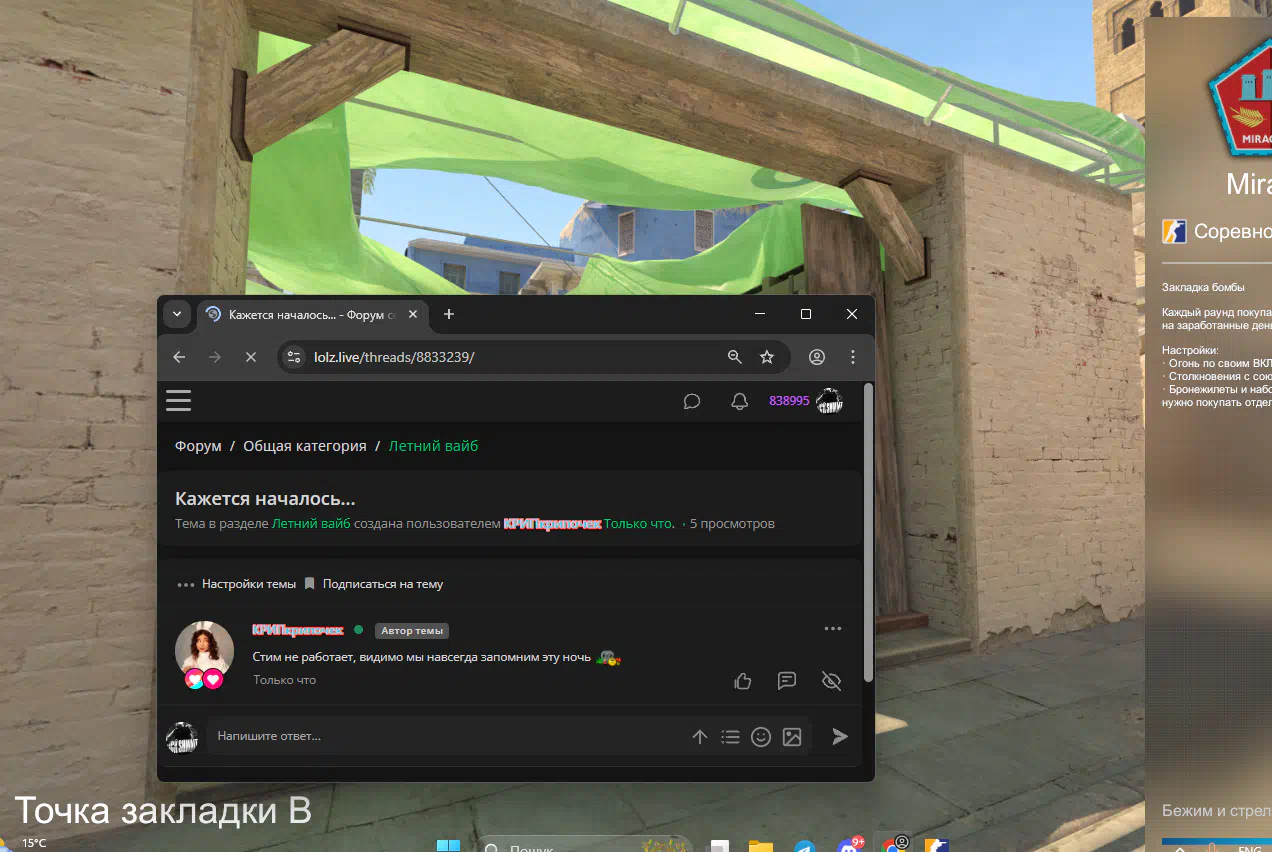This screenshot has height=852, width=1272.
Task: Click the 838995 balance counter
Action: point(789,401)
